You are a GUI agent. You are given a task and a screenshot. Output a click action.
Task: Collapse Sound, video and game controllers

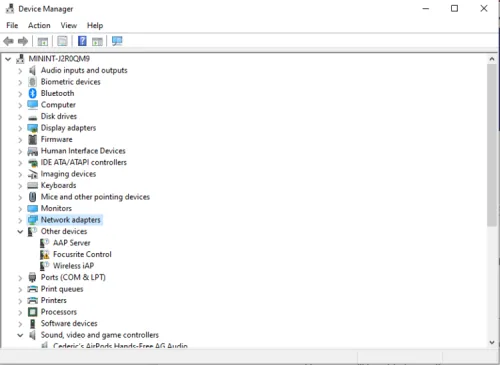click(20, 335)
